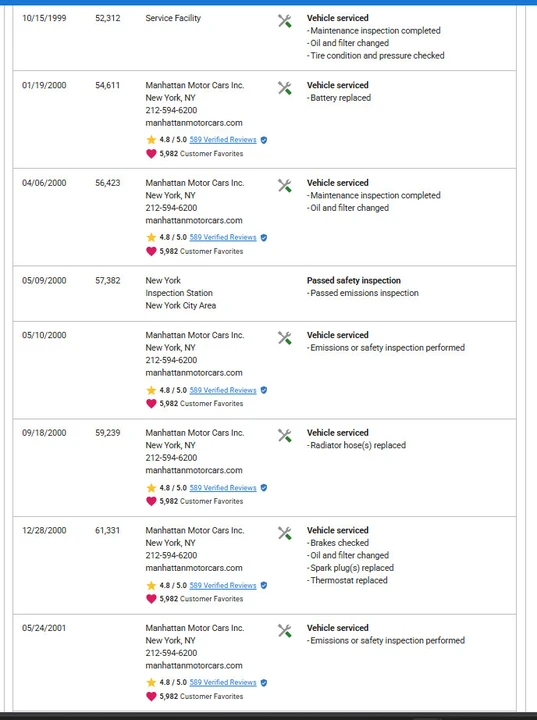This screenshot has width=537, height=720.
Task: Open 589 Verified Reviews link in 04/06/2000 entry
Action: click(223, 237)
